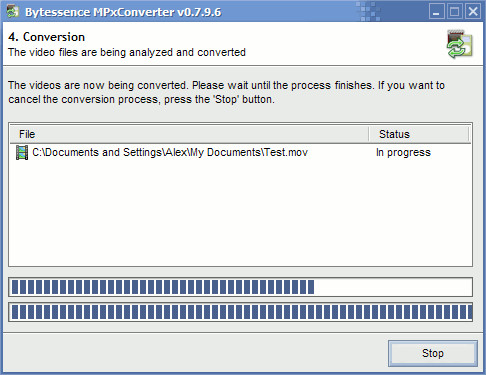486x375 pixels.
Task: Stop the conversion process
Action: (x=433, y=353)
